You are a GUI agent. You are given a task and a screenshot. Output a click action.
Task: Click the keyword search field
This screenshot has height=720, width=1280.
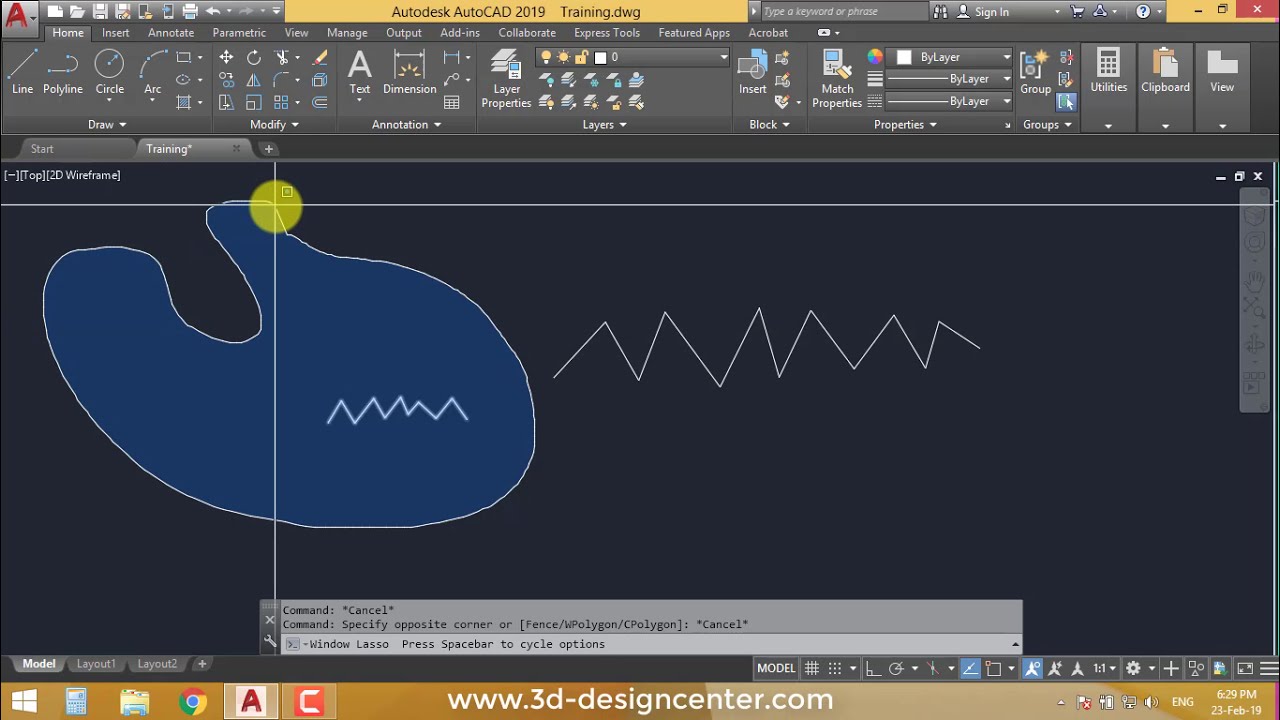(x=842, y=12)
